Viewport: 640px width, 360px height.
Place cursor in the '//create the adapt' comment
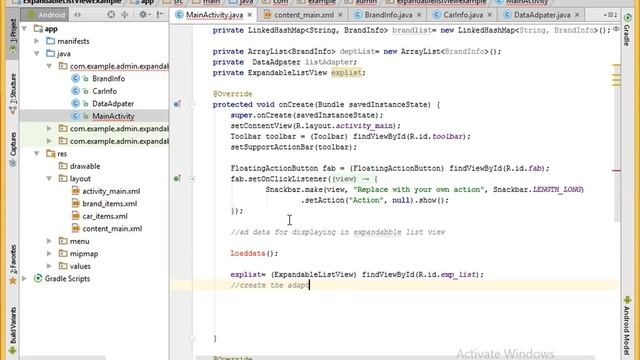click(269, 285)
